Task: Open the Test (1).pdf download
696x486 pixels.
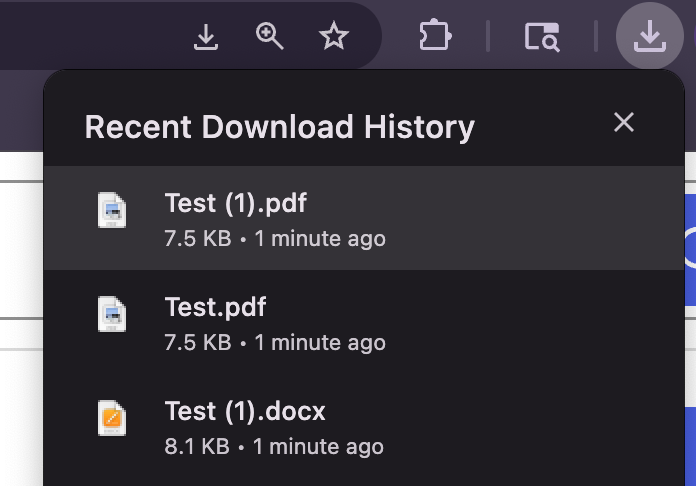Action: (x=364, y=218)
